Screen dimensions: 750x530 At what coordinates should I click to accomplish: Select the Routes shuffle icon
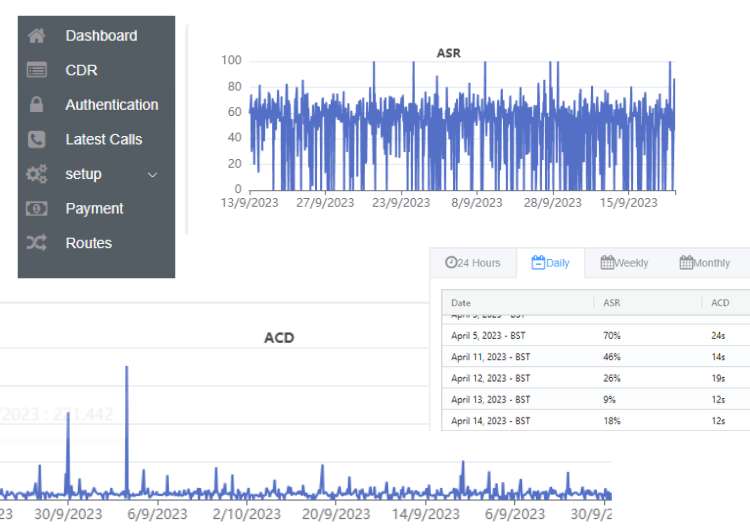(37, 243)
